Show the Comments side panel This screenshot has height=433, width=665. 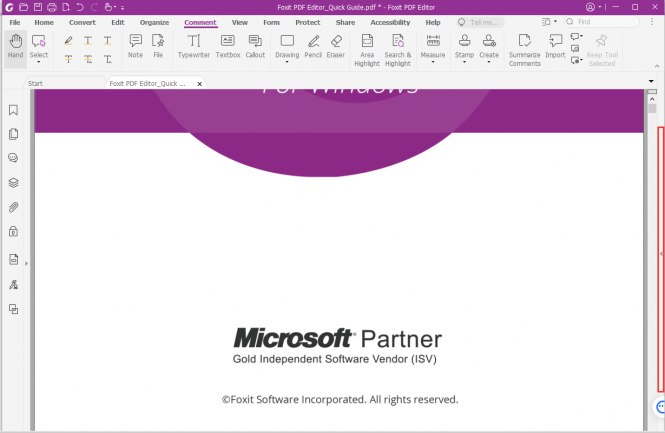[14, 158]
